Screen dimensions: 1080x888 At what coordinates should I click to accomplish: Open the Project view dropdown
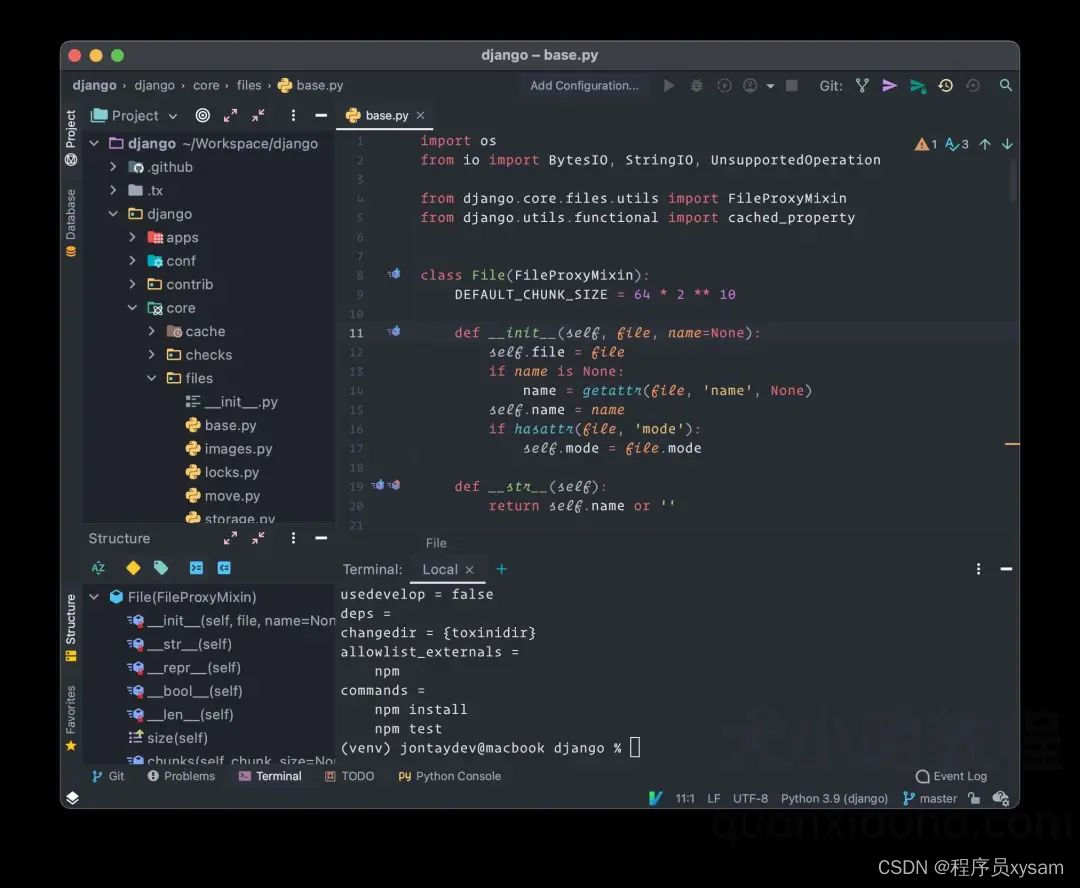coord(173,116)
